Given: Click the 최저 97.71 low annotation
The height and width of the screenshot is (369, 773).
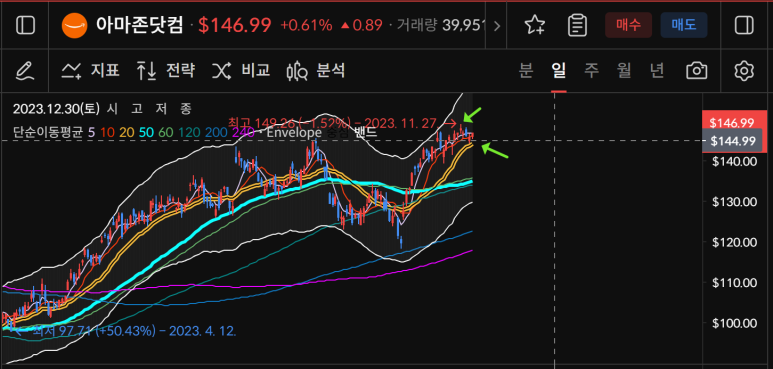Looking at the screenshot, I should tap(134, 331).
